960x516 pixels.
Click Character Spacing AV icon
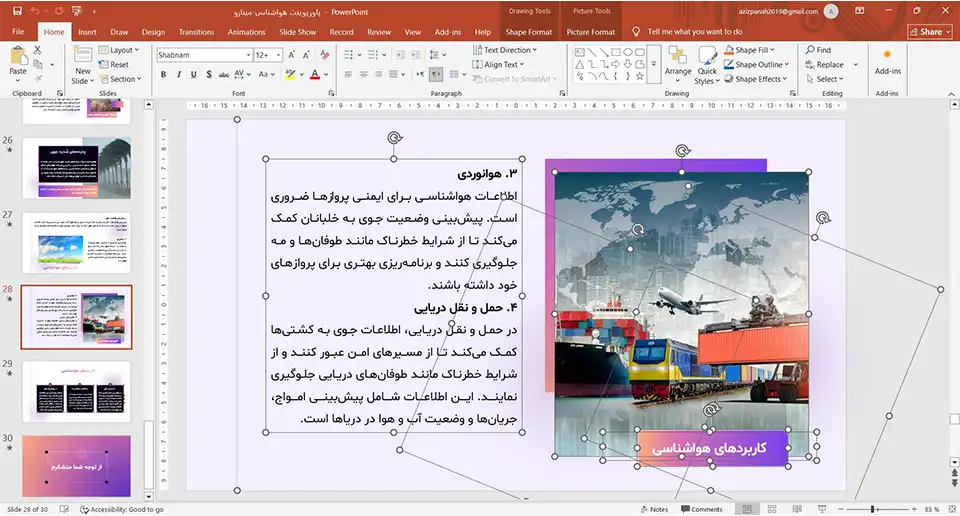click(x=241, y=74)
